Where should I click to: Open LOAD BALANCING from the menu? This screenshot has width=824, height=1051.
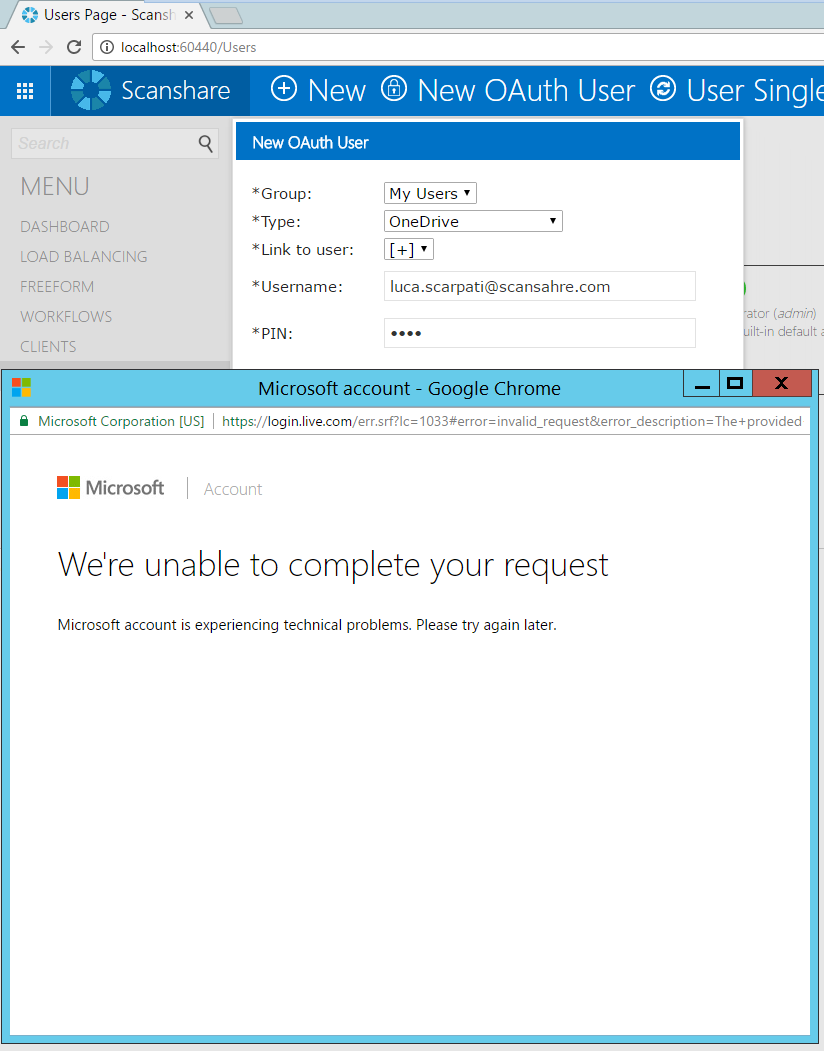(84, 257)
